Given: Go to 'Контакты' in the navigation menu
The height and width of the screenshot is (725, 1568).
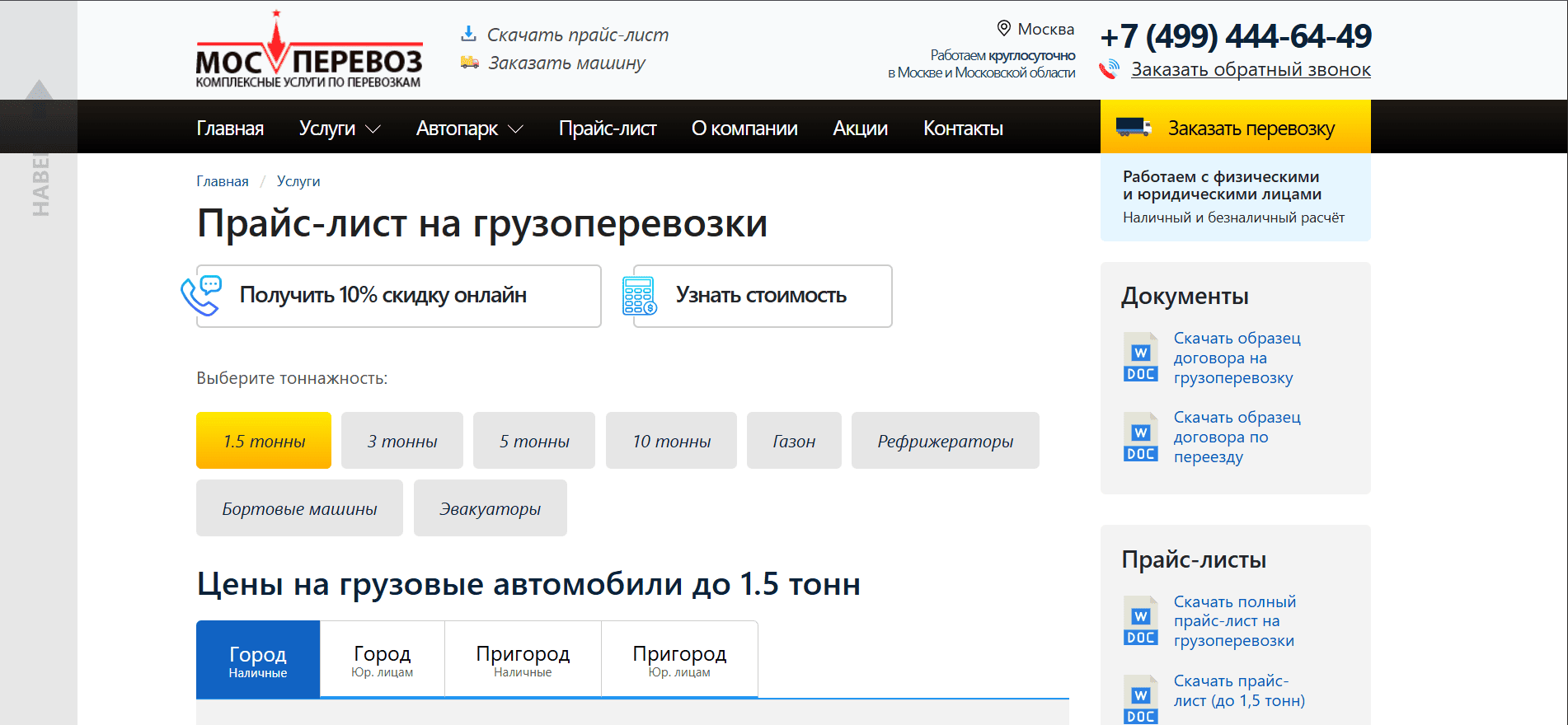Looking at the screenshot, I should pos(962,129).
